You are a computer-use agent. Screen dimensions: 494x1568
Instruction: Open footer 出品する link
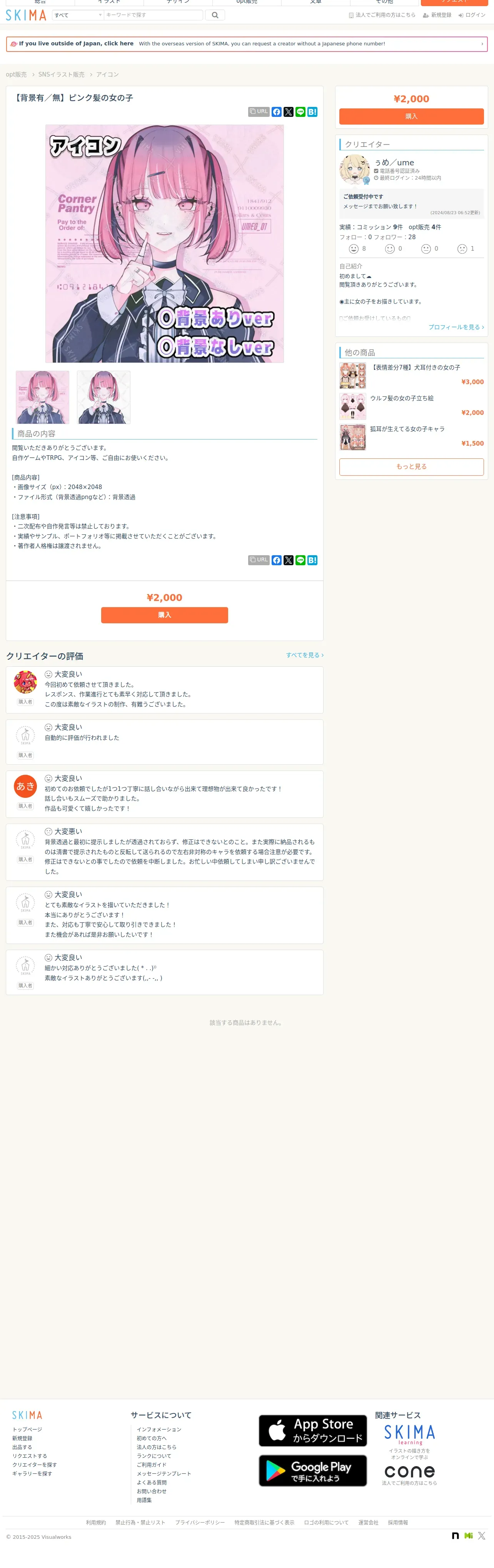point(22,1447)
